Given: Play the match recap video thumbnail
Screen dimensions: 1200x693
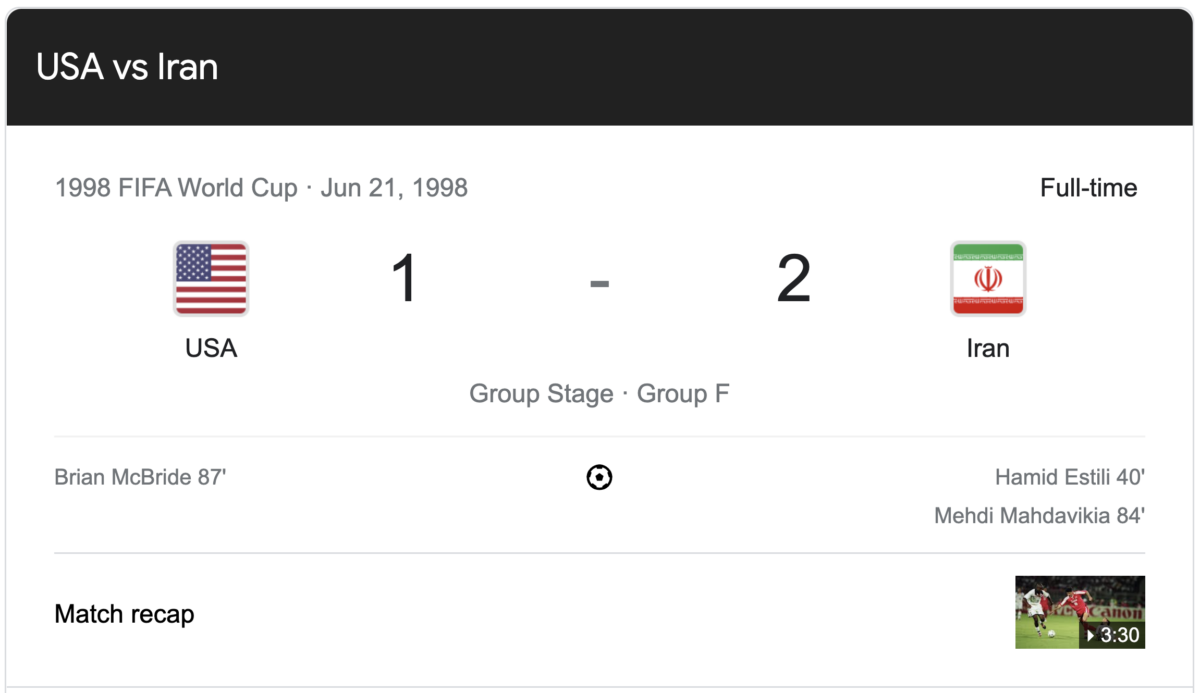Looking at the screenshot, I should [1080, 612].
